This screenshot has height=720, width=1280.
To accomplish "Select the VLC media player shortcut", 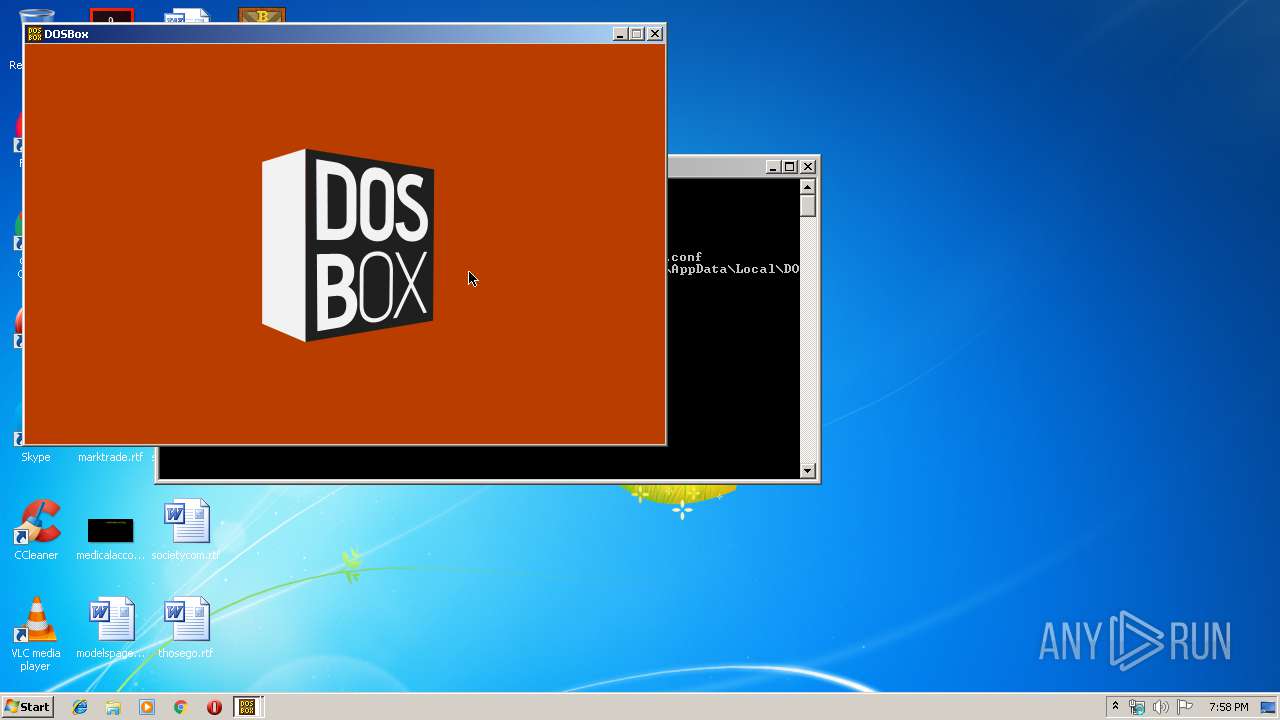I will click(36, 634).
